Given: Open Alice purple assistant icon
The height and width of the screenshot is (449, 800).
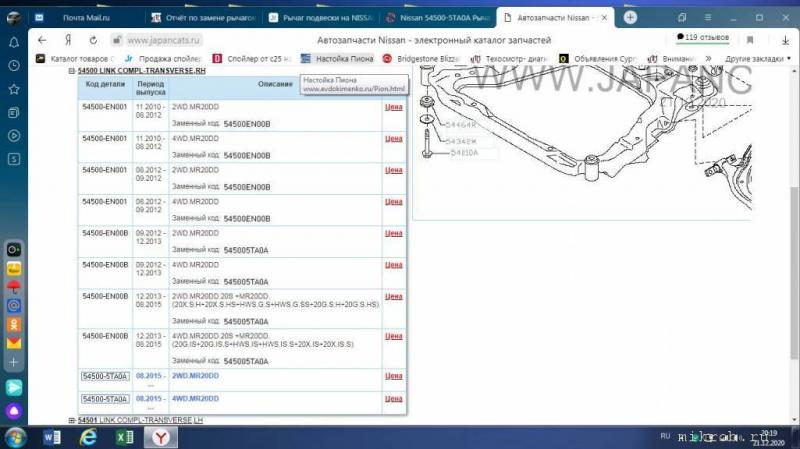Looking at the screenshot, I should (14, 411).
